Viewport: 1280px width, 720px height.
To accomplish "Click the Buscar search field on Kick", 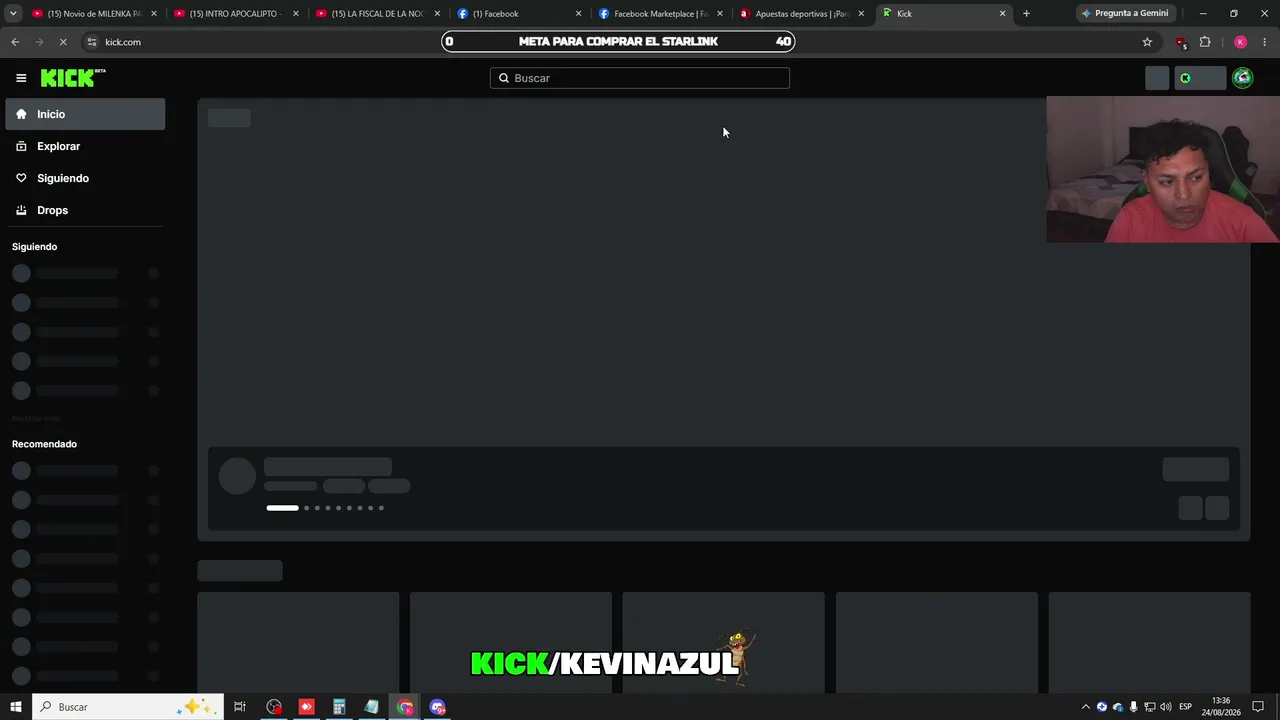I will pyautogui.click(x=640, y=78).
